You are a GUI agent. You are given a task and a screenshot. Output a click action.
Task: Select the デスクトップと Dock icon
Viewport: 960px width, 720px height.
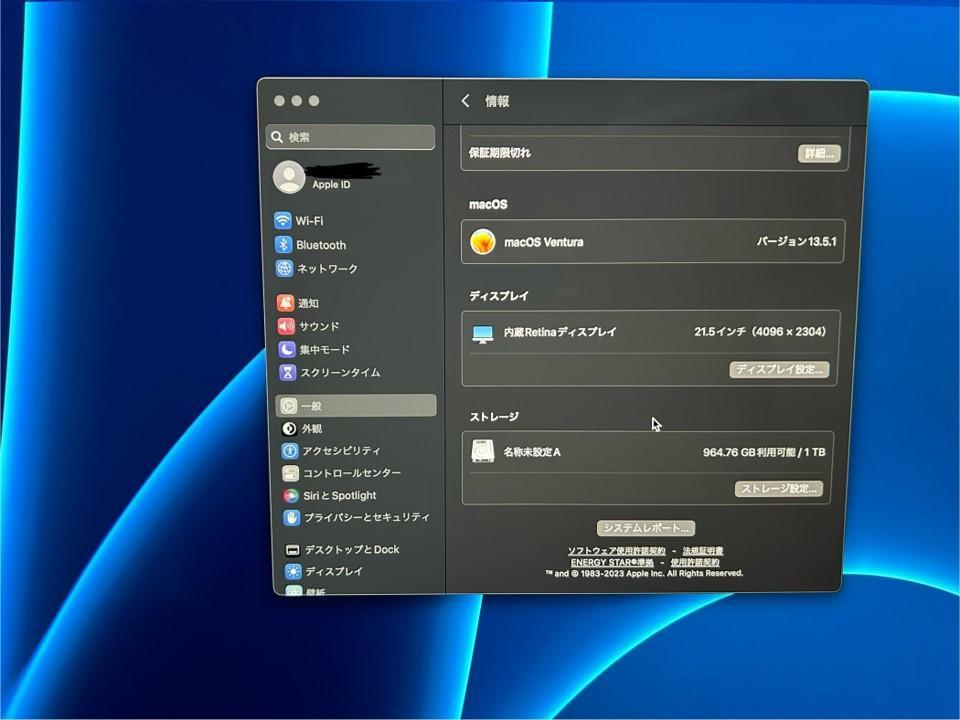tap(293, 549)
